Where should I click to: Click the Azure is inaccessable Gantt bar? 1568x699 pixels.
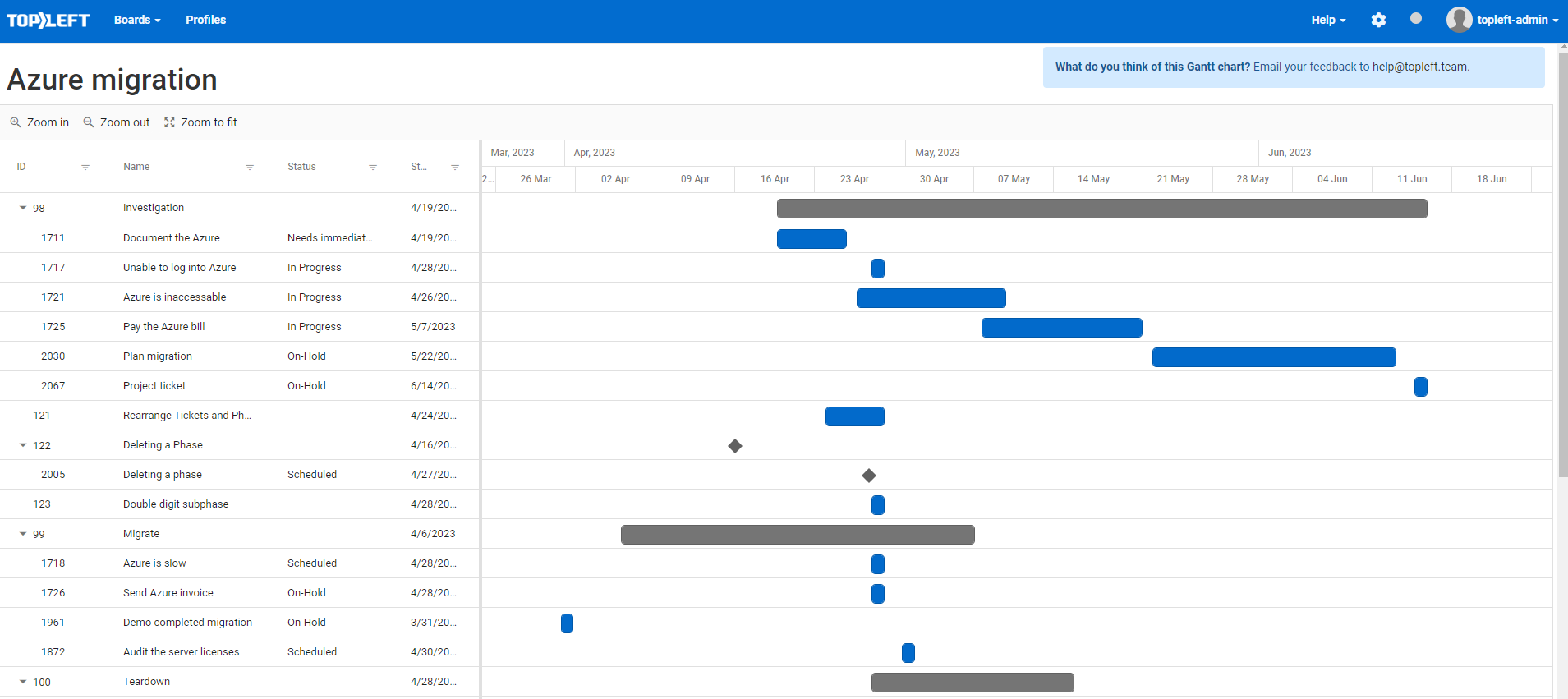[931, 298]
